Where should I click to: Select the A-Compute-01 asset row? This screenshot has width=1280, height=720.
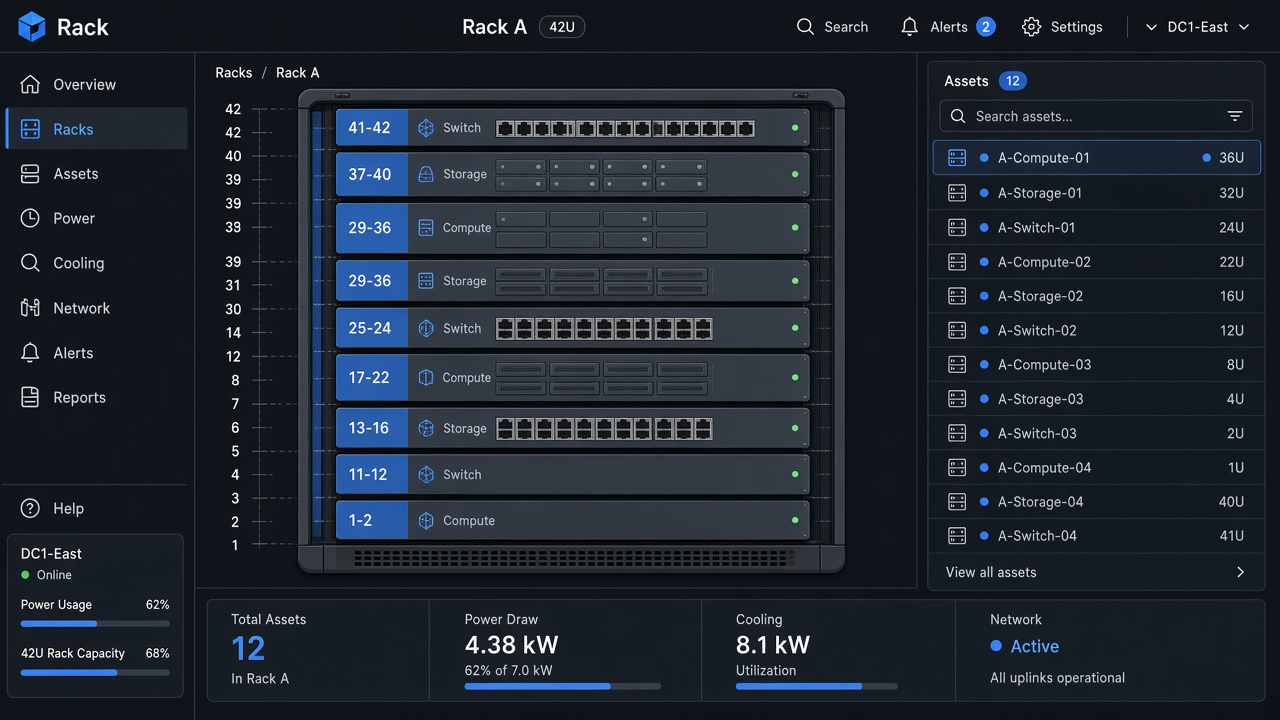pos(1096,158)
